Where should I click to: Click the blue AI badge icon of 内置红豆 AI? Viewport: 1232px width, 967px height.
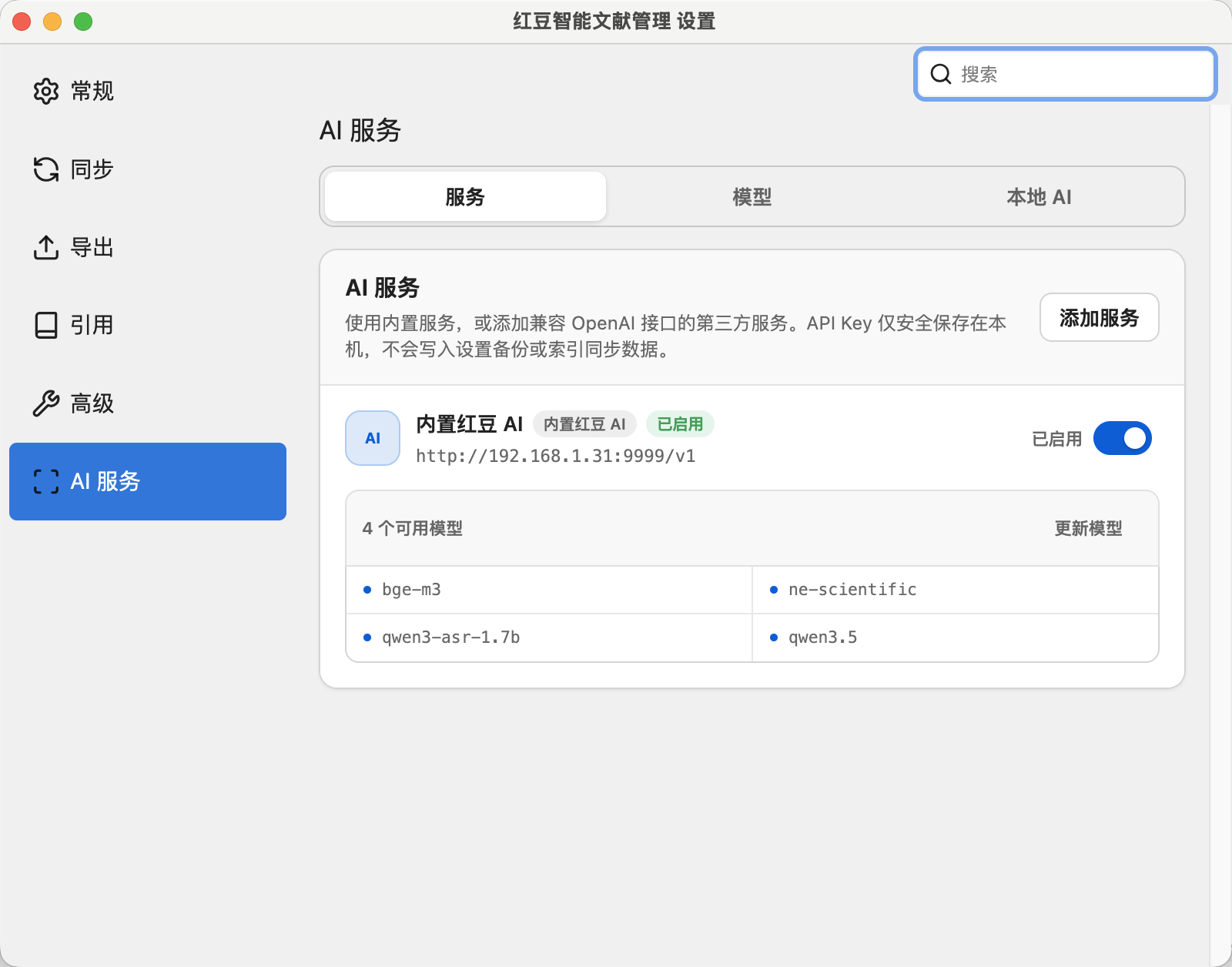pyautogui.click(x=373, y=438)
